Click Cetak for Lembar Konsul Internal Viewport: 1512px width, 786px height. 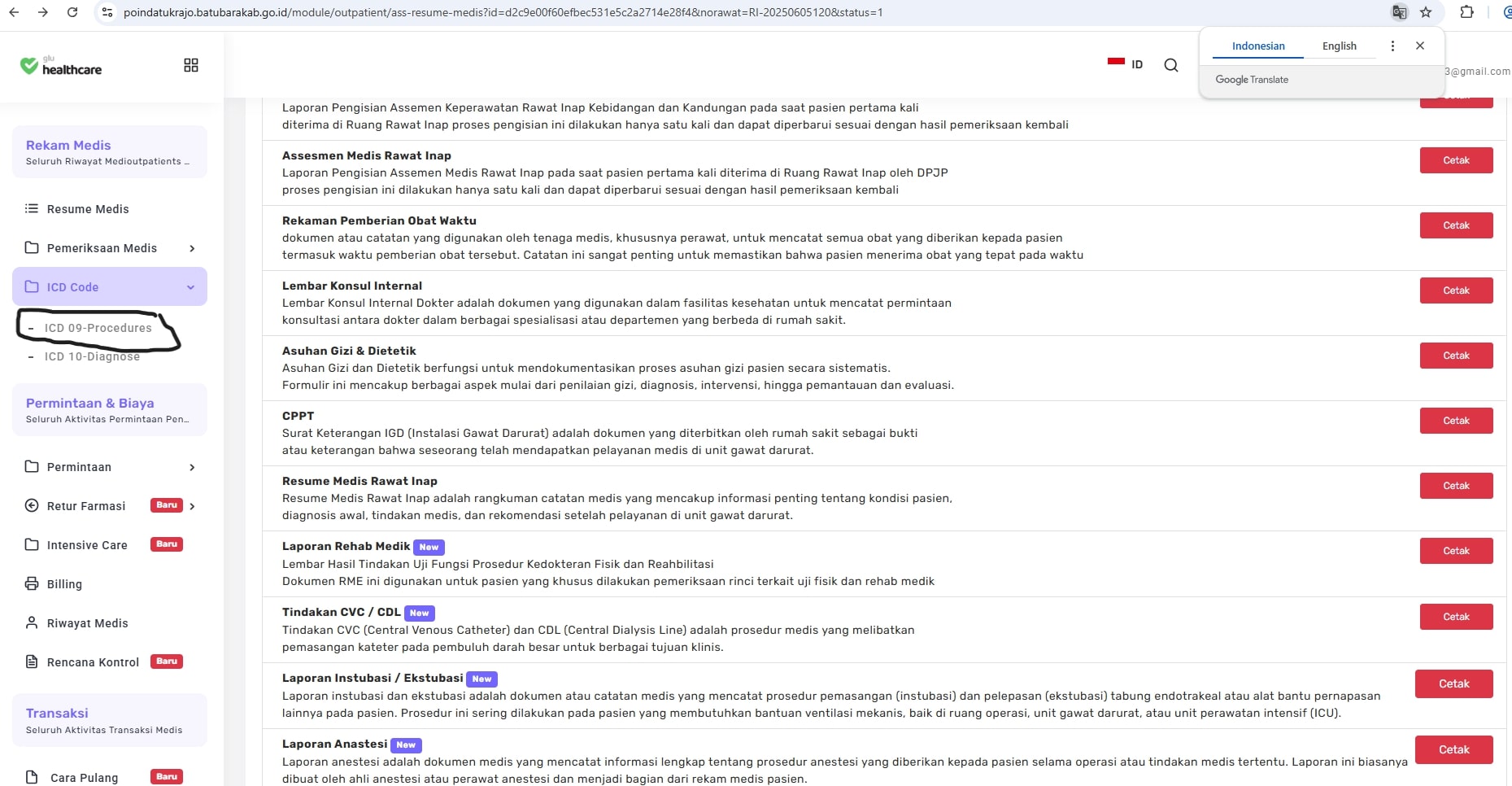[x=1456, y=290]
